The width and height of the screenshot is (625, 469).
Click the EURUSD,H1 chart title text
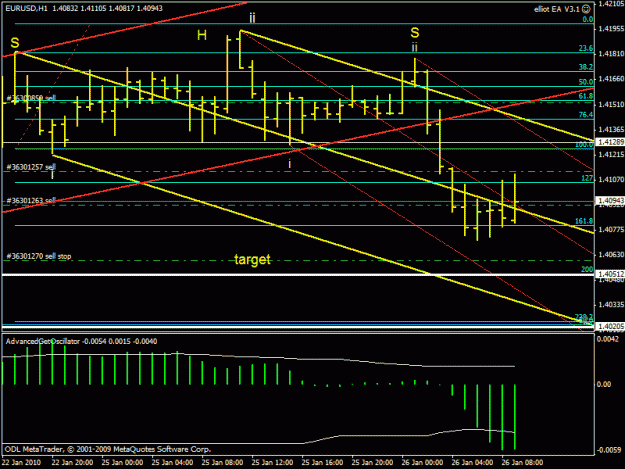(x=26, y=8)
